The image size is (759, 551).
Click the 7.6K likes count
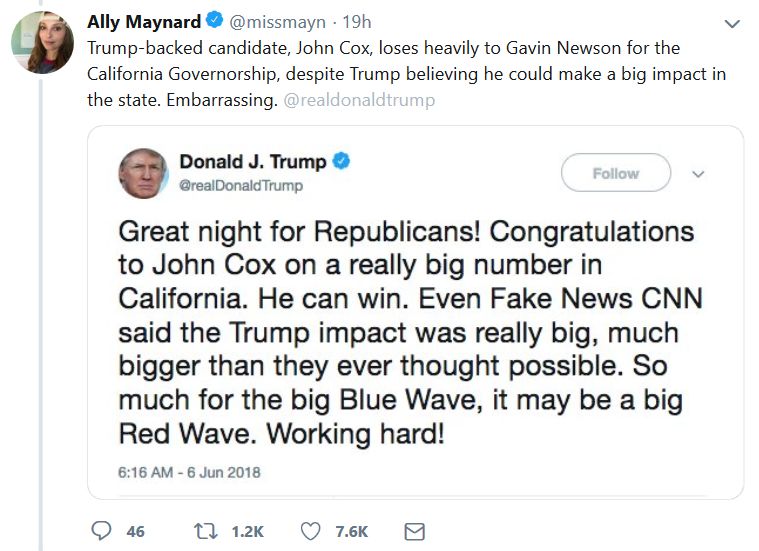351,532
